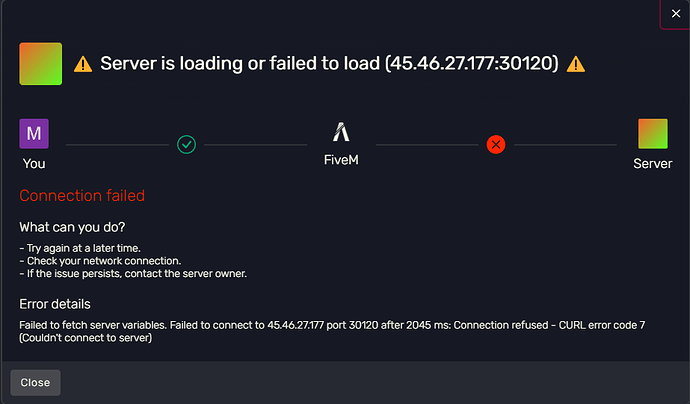Viewport: 690px width, 404px height.
Task: Click the FiveM label text
Action: tap(341, 160)
